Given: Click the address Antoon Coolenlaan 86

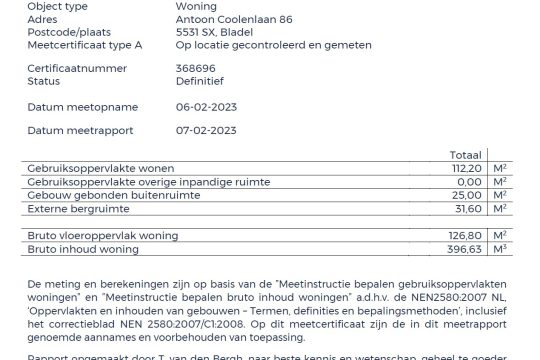Looking at the screenshot, I should tap(234, 19).
